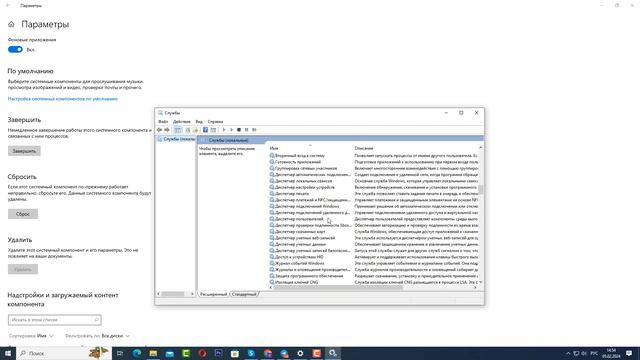The height and width of the screenshot is (360, 640).
Task: Select the Диспетчер пользователей service
Action: (x=299, y=219)
